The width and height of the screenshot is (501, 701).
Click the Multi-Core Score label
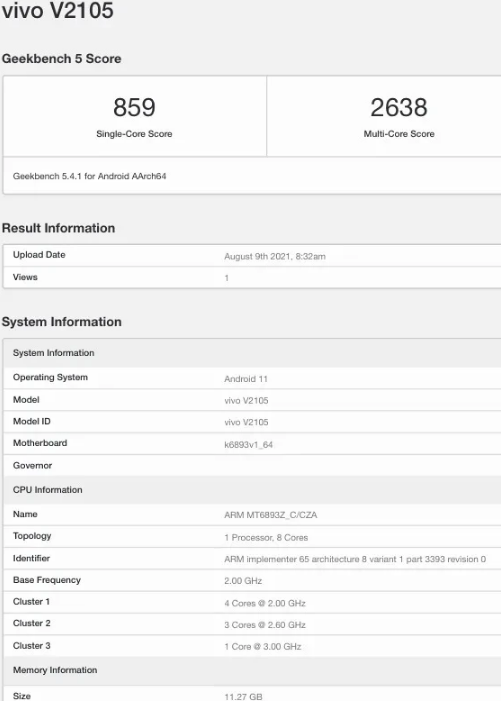[399, 134]
